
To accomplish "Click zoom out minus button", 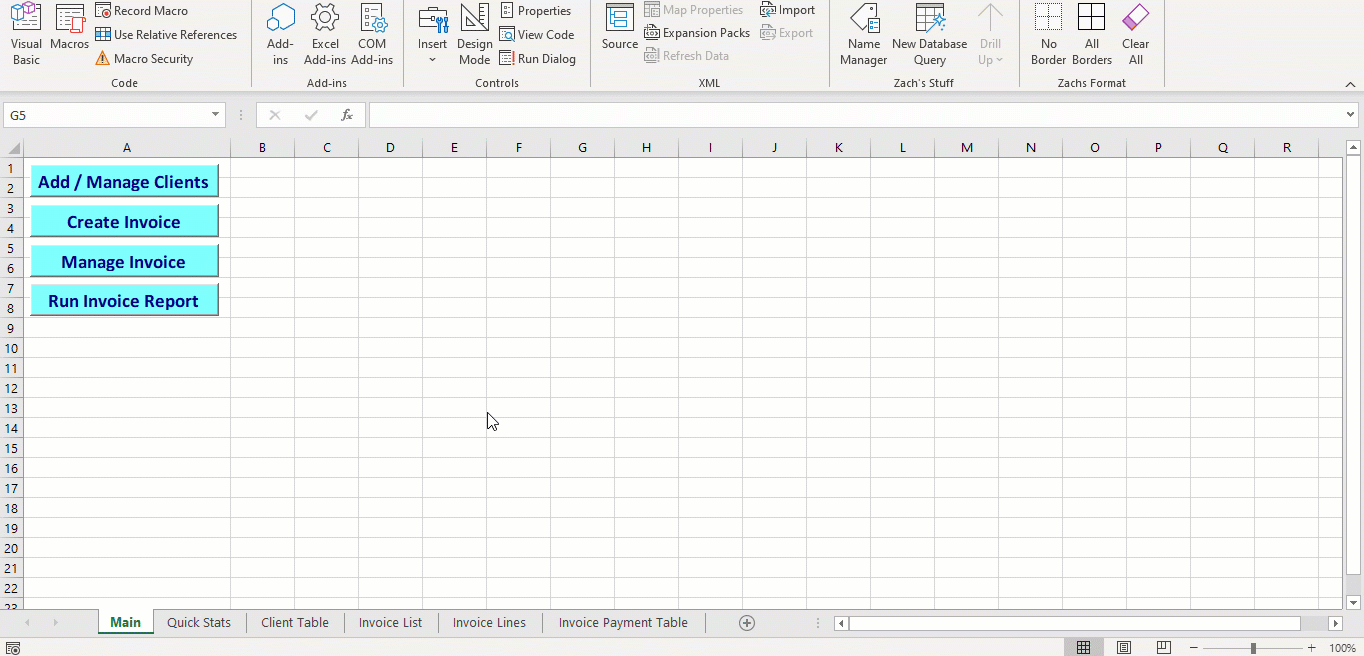I will pos(1194,648).
